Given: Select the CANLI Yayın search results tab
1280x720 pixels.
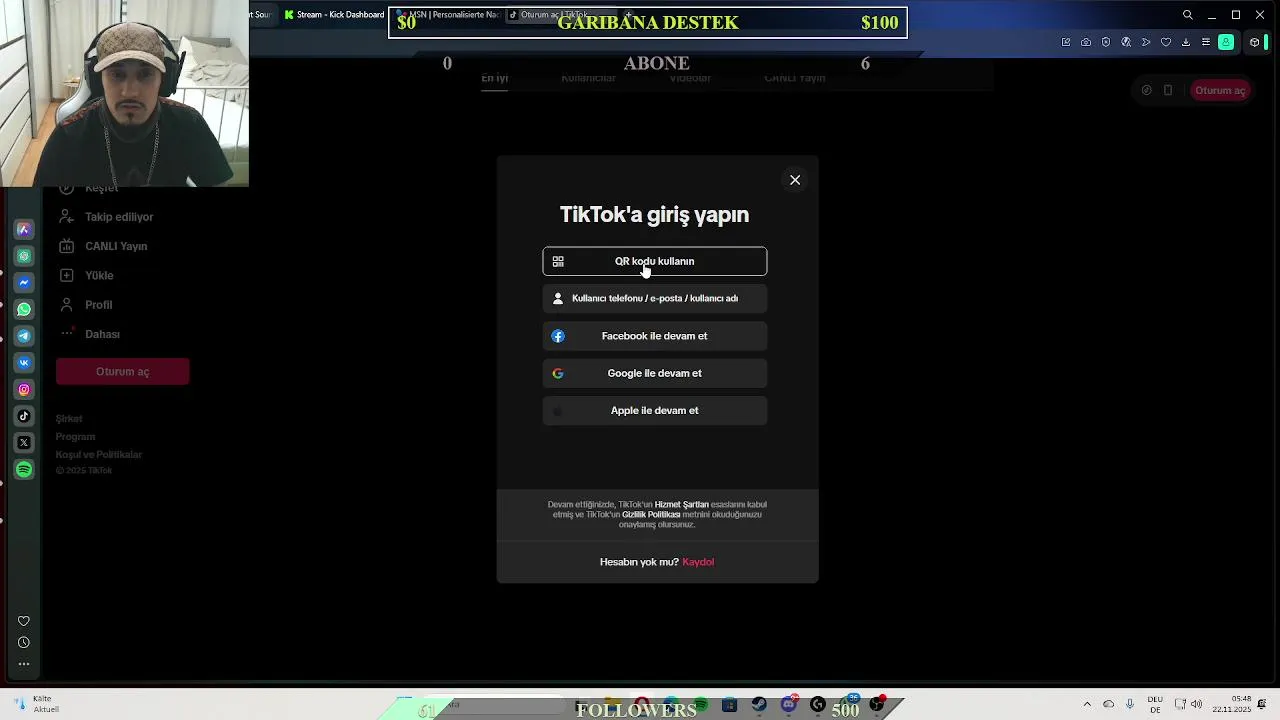Looking at the screenshot, I should point(795,78).
